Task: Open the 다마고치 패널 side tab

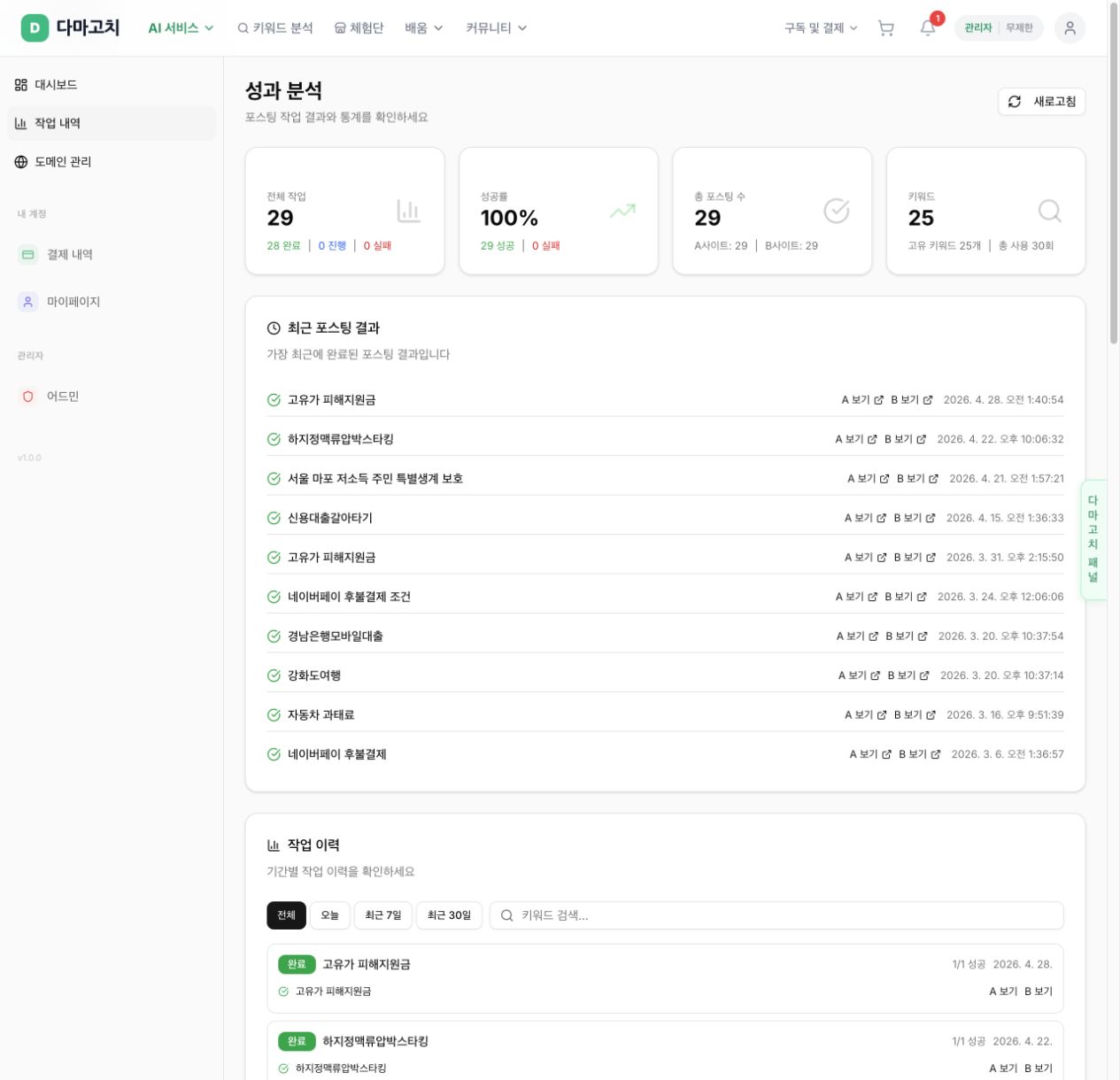Action: tap(1093, 539)
